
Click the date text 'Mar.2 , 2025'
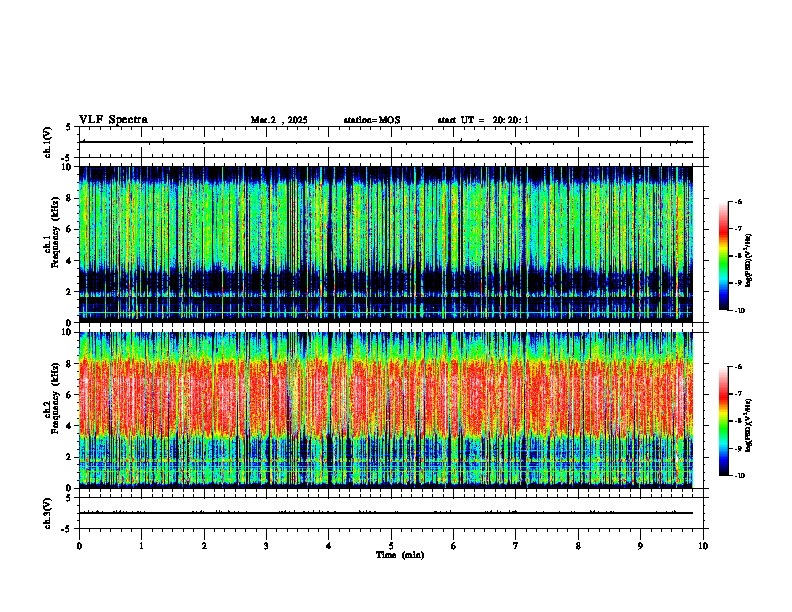[x=279, y=120]
